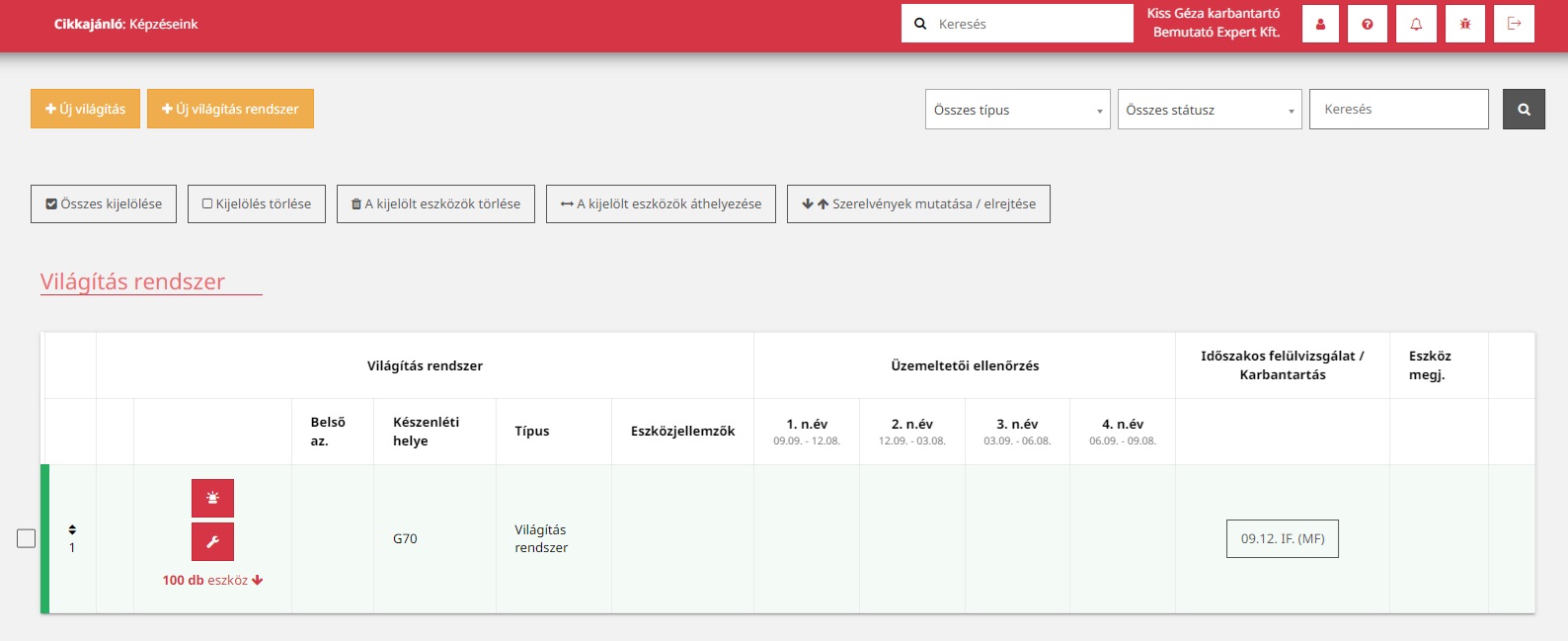Open the Képzéseink article link
Image resolution: width=1568 pixels, height=641 pixels.
click(x=164, y=24)
